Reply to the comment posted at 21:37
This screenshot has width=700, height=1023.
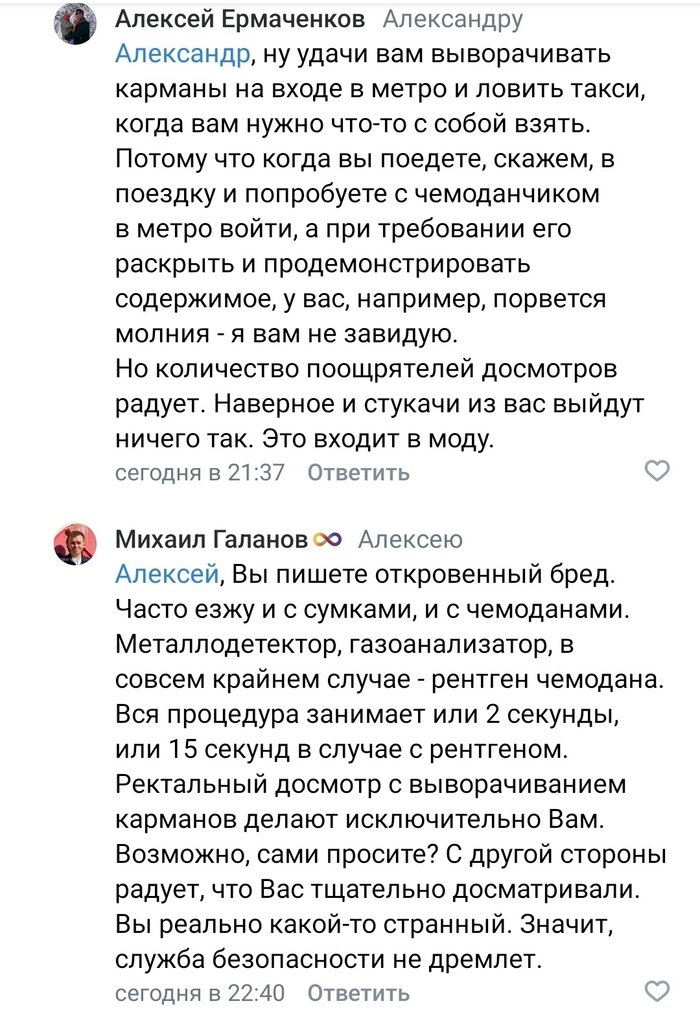pyautogui.click(x=358, y=473)
